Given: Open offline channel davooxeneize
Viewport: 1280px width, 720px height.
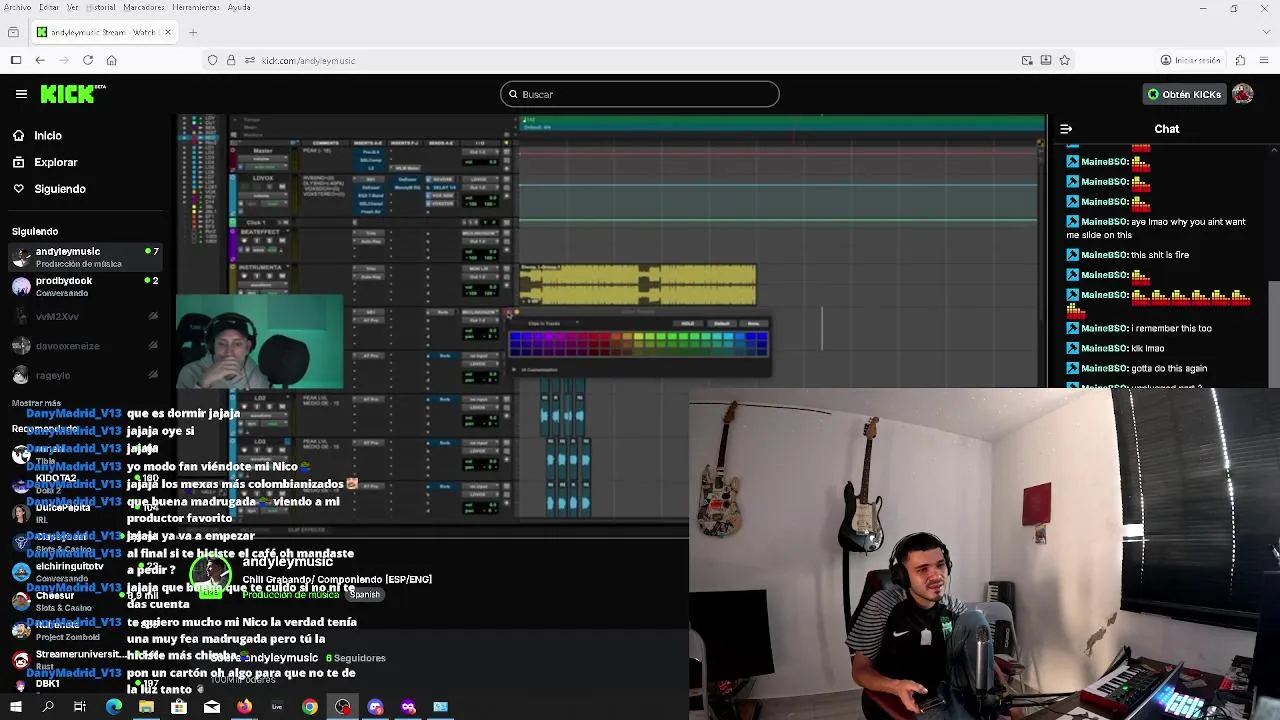Looking at the screenshot, I should pos(84,346).
